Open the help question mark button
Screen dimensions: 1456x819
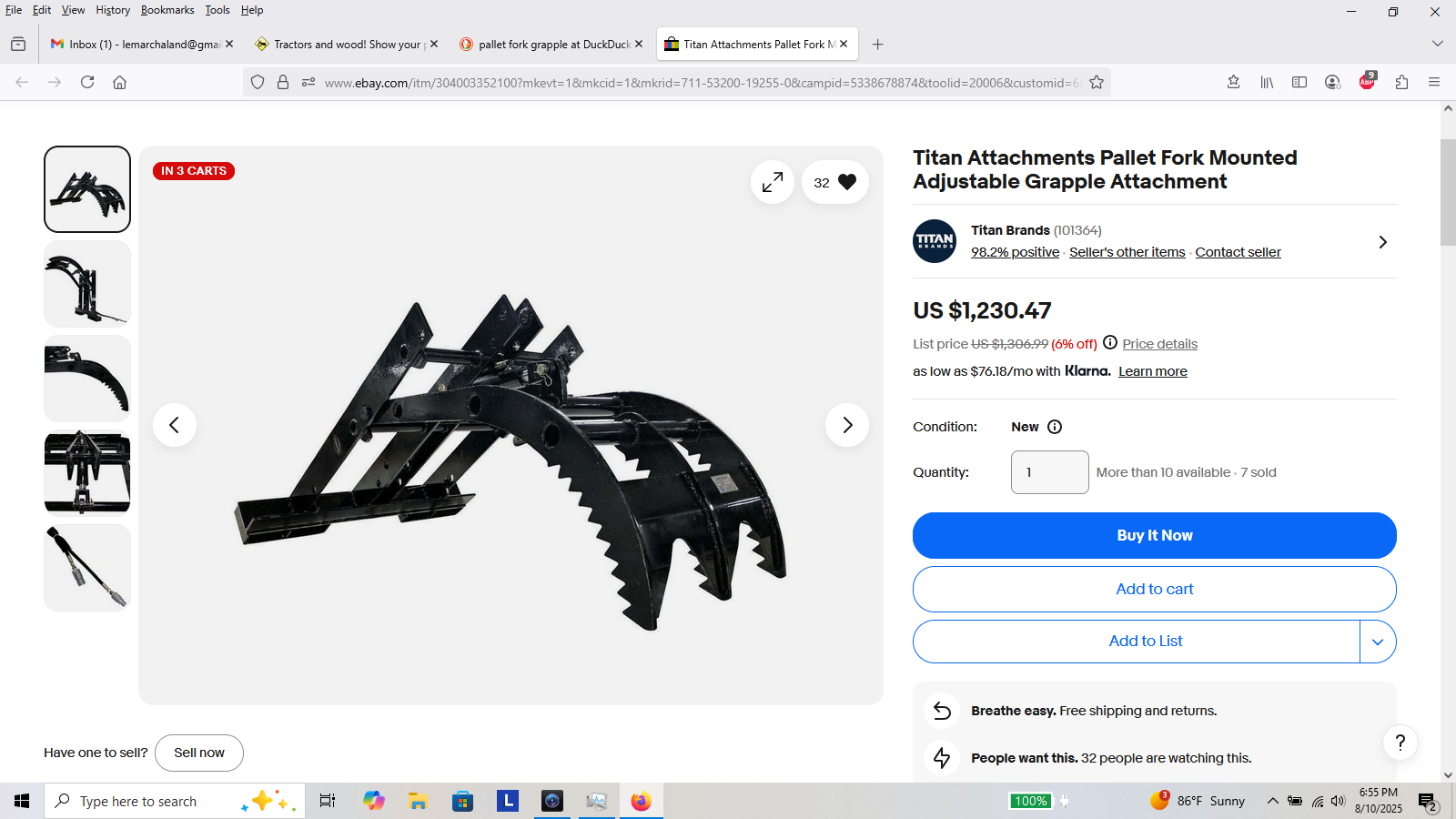(x=1400, y=743)
